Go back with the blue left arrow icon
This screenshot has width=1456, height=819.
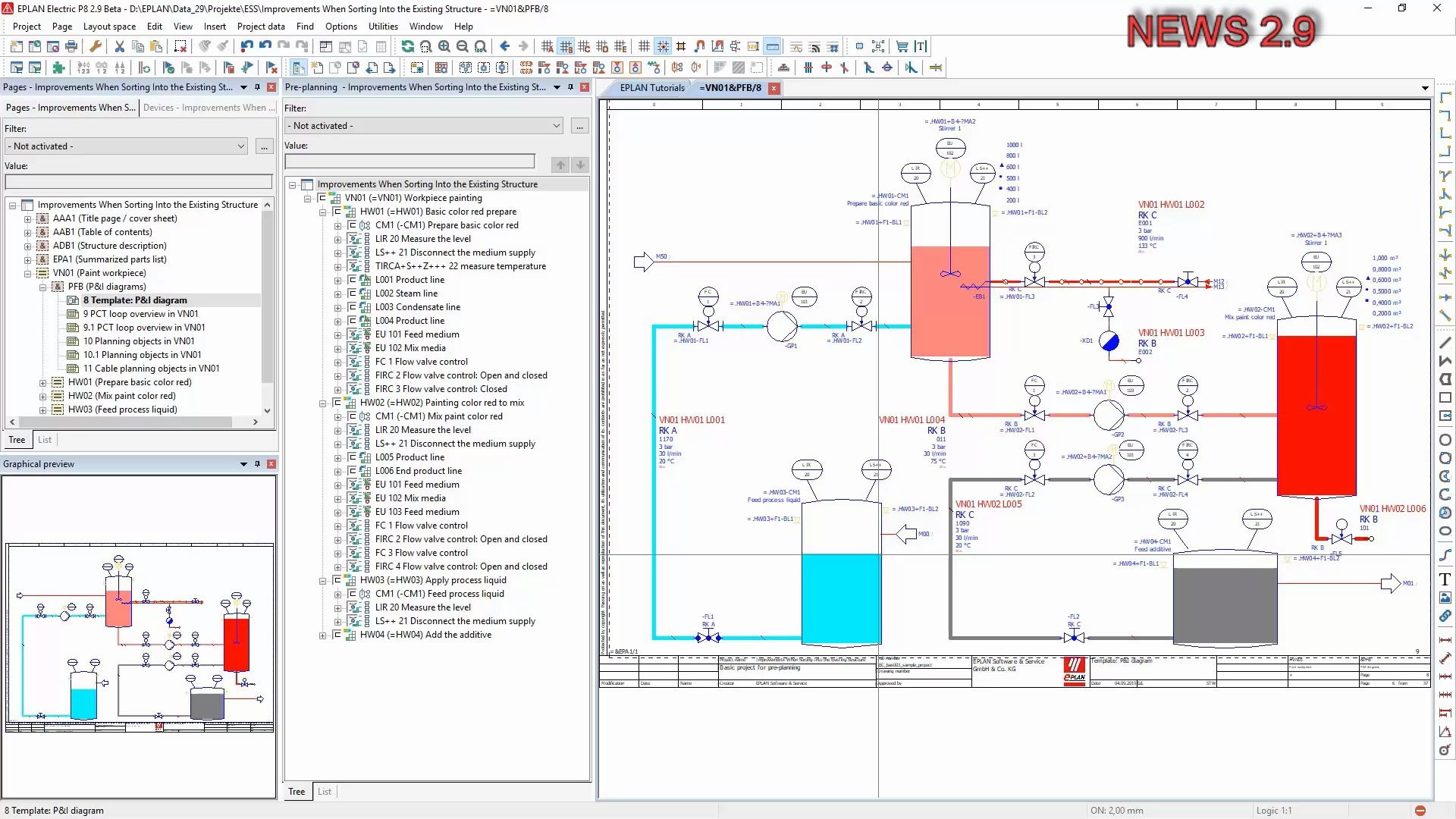[505, 47]
